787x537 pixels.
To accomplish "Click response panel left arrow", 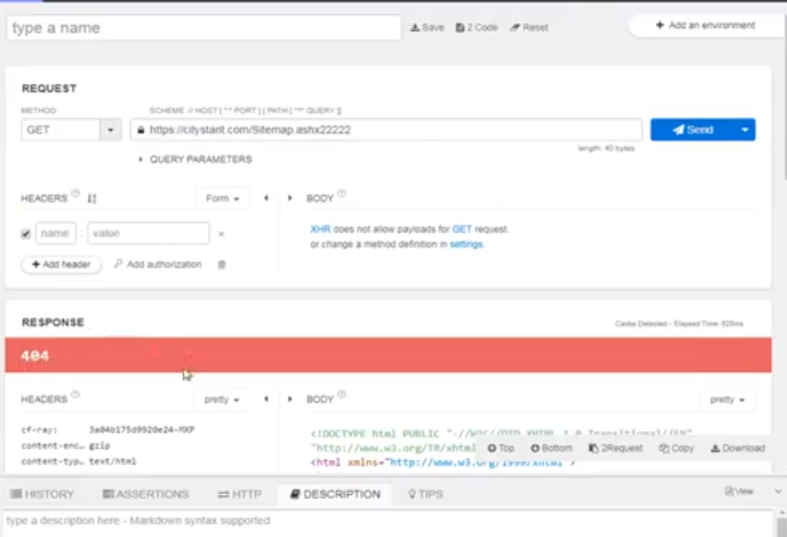I will 266,399.
